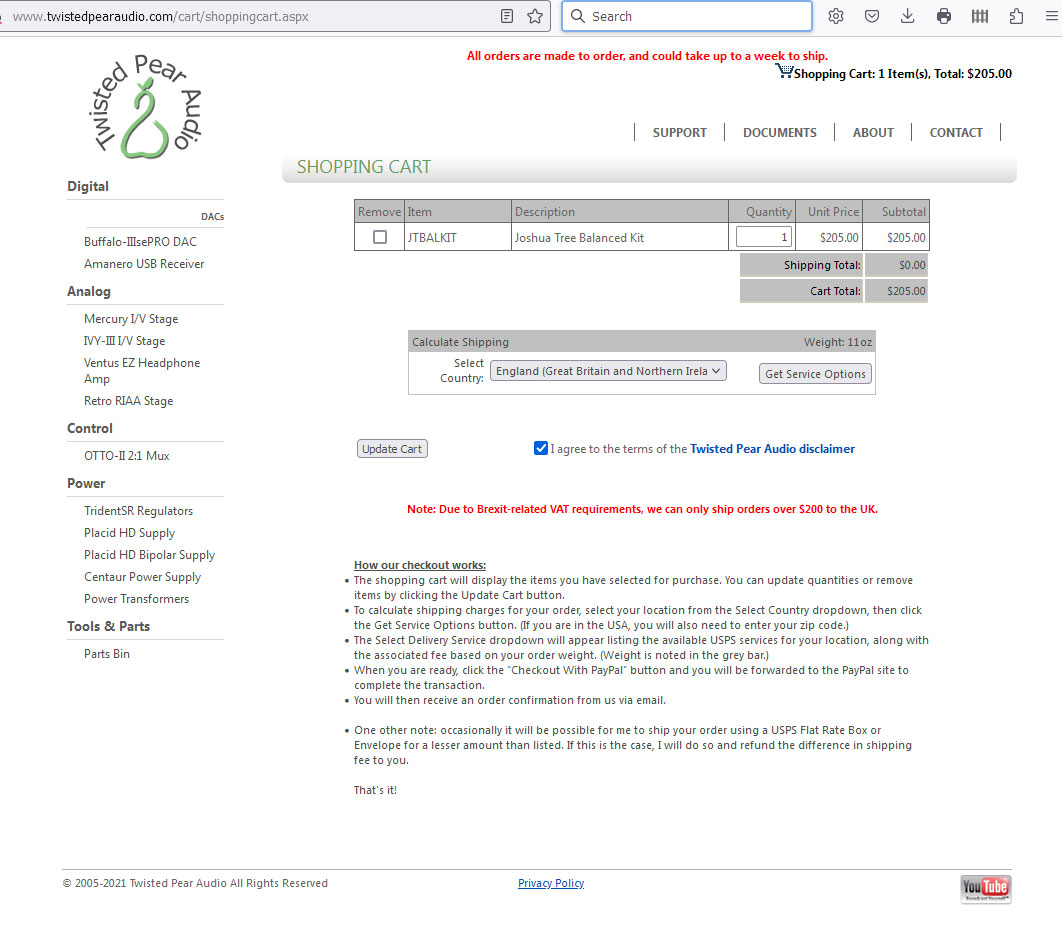Open Twisted Pear Audio disclaimer link
Image resolution: width=1062 pixels, height=944 pixels.
772,449
